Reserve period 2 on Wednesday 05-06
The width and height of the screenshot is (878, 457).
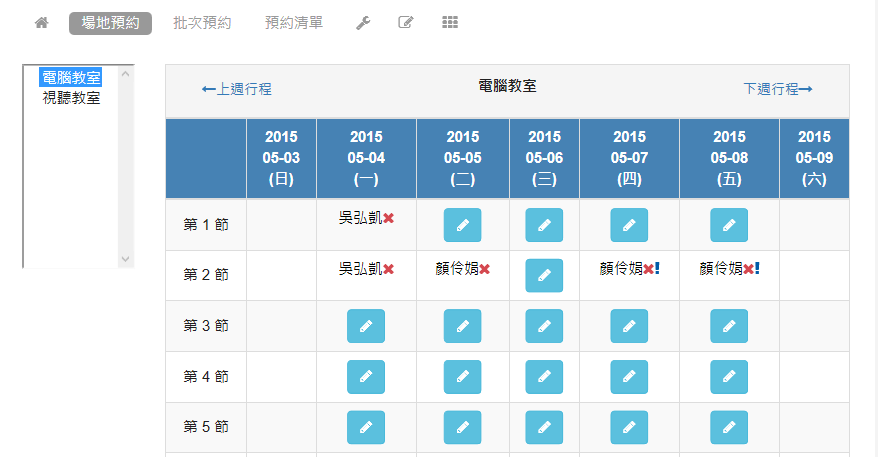coord(544,275)
